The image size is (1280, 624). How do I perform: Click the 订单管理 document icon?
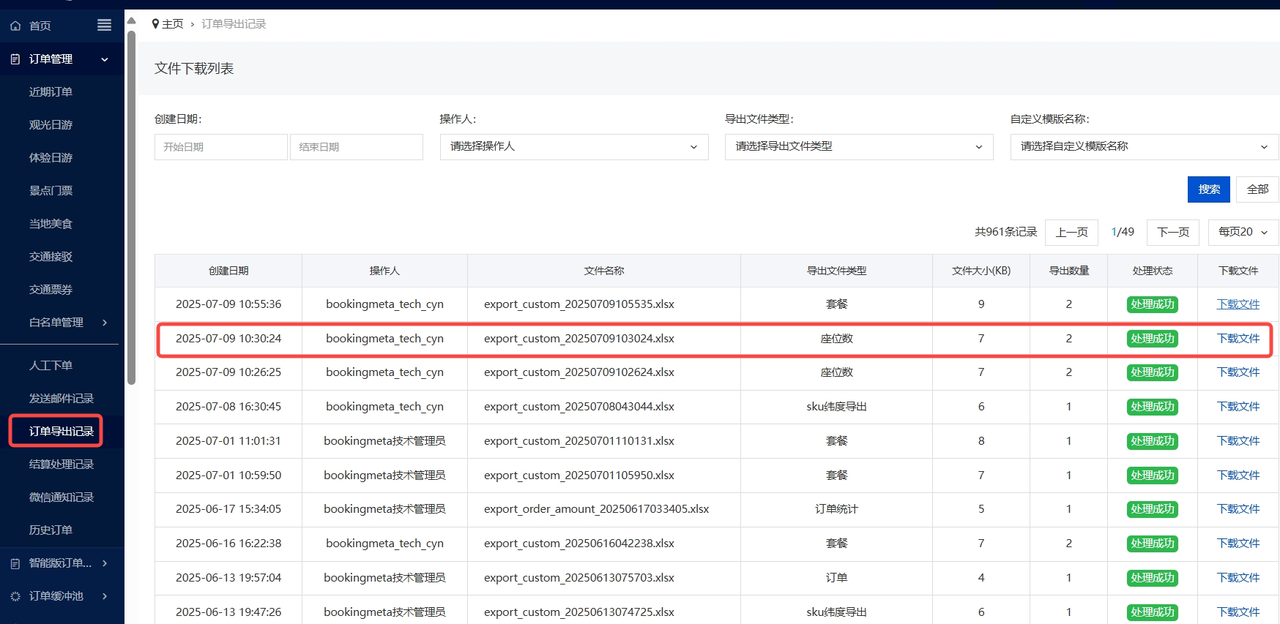[x=15, y=59]
